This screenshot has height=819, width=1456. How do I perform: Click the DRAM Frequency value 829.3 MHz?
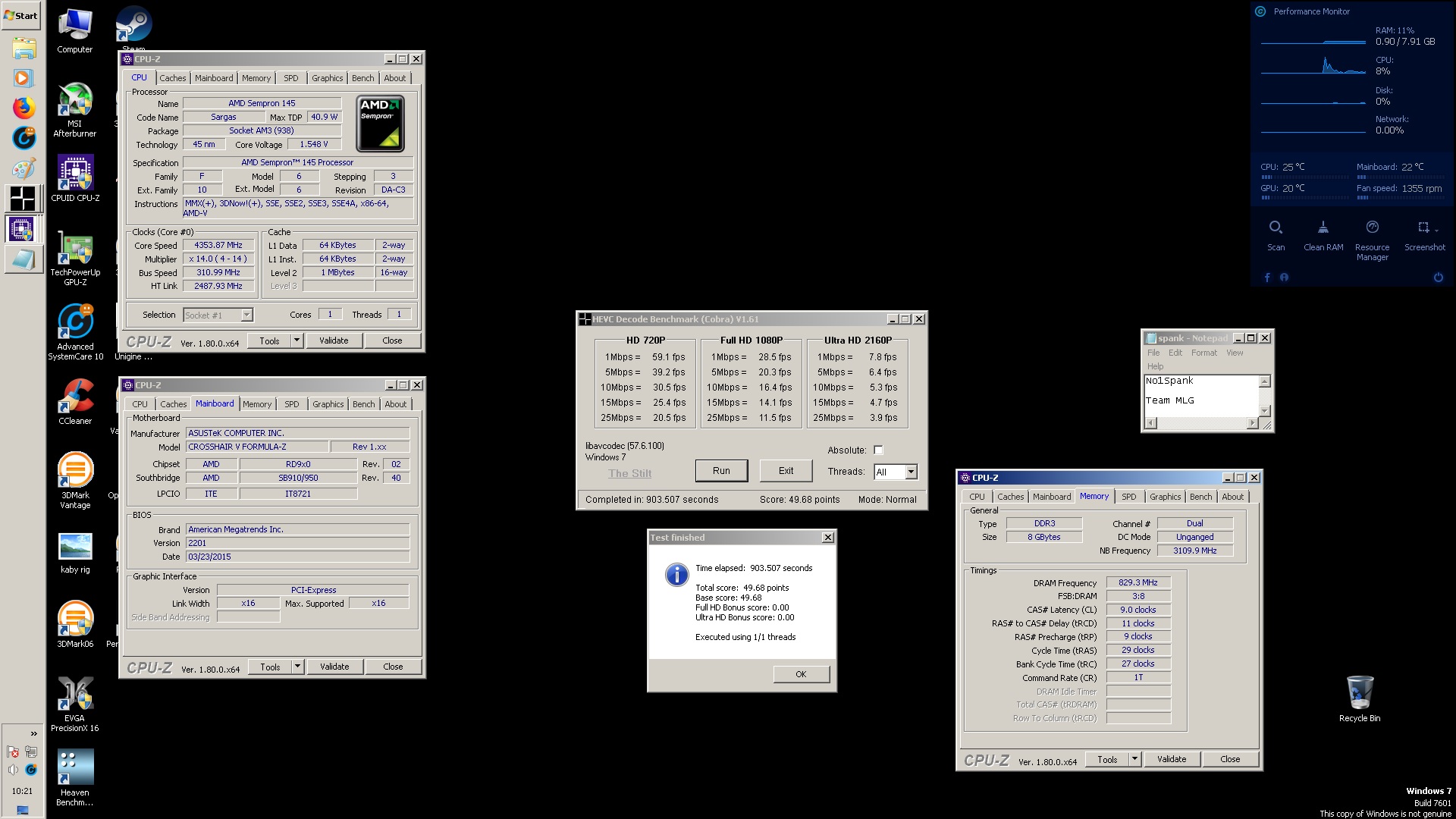tap(1138, 583)
